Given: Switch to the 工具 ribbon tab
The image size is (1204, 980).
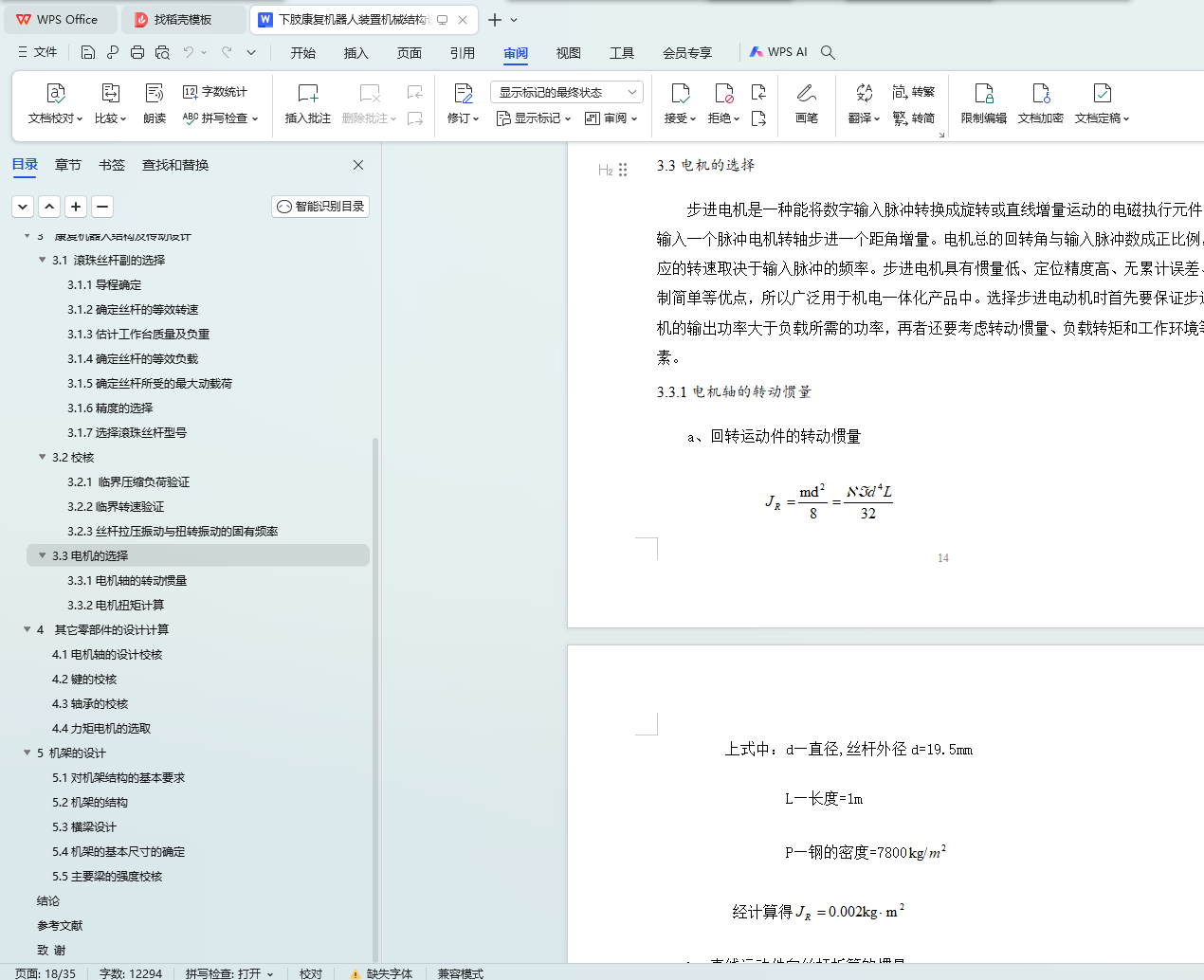Looking at the screenshot, I should [x=622, y=53].
